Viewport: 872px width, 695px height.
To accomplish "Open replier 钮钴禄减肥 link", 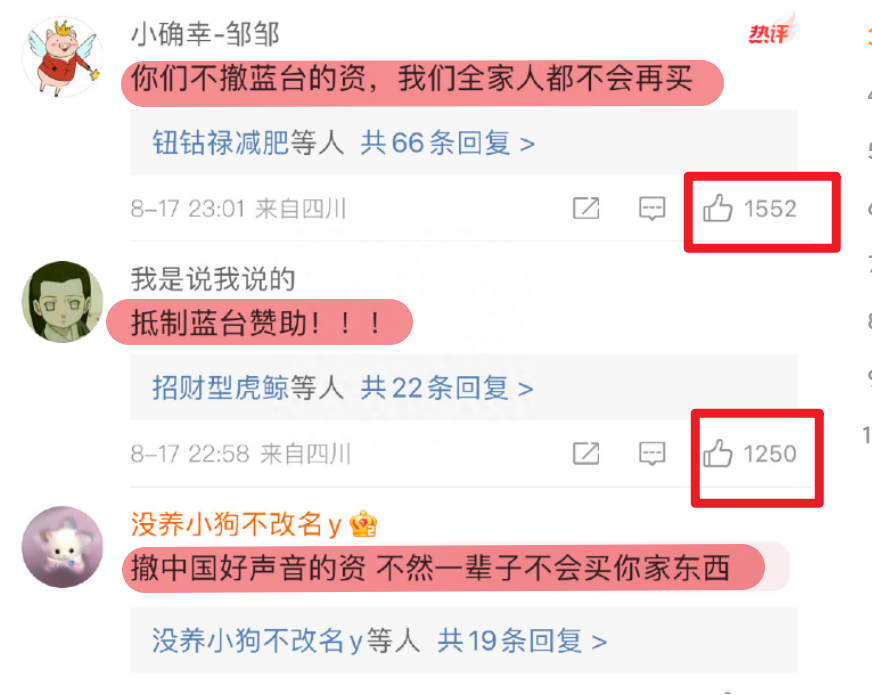I will [221, 143].
